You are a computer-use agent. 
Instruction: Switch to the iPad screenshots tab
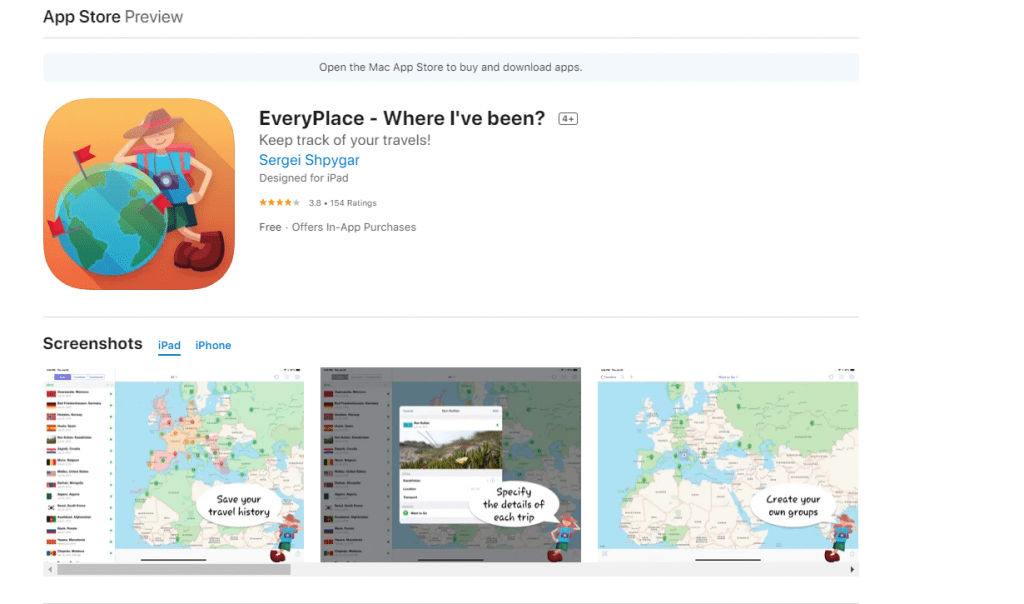(x=169, y=345)
